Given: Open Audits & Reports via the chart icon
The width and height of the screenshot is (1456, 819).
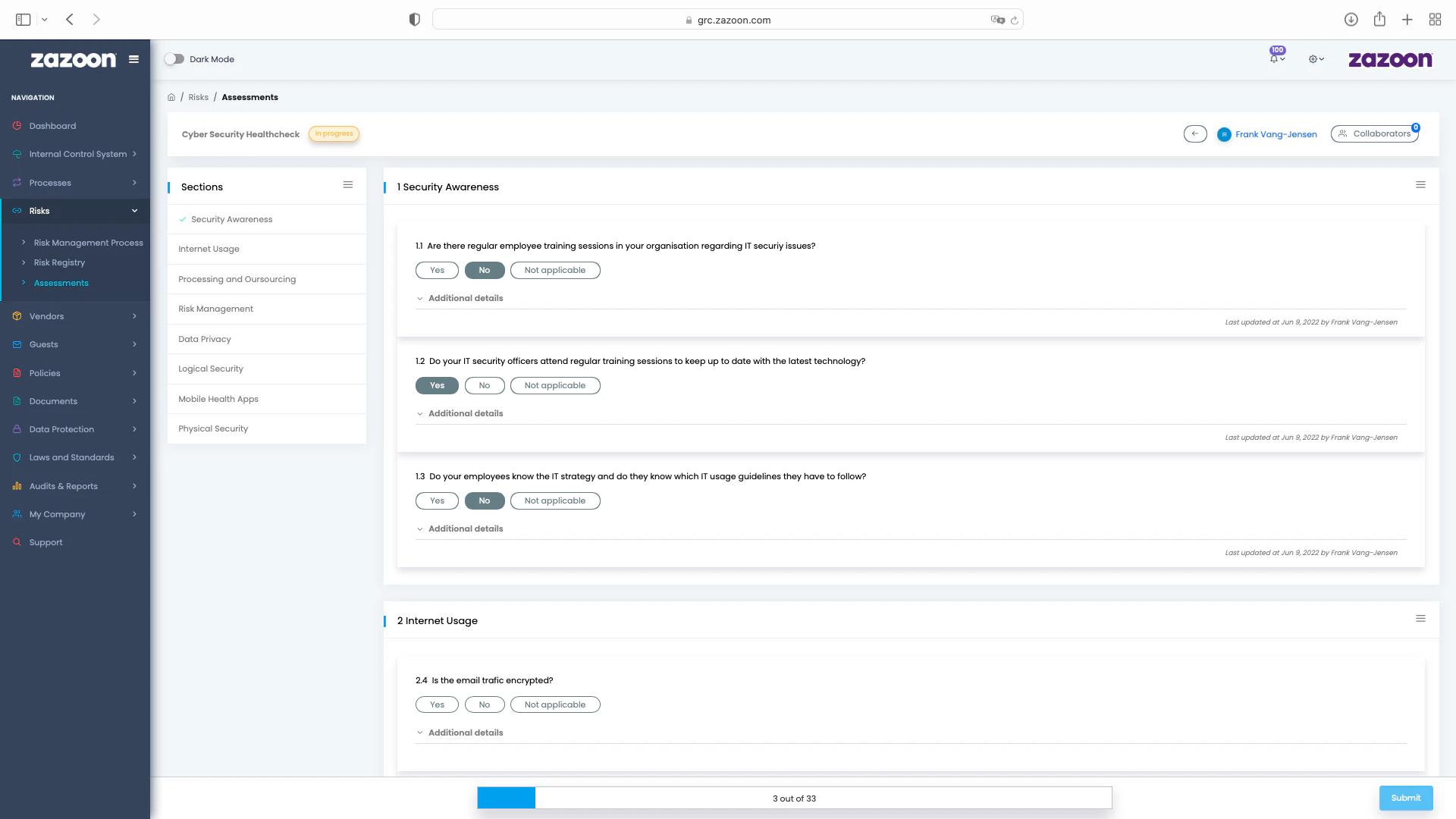Looking at the screenshot, I should (17, 486).
